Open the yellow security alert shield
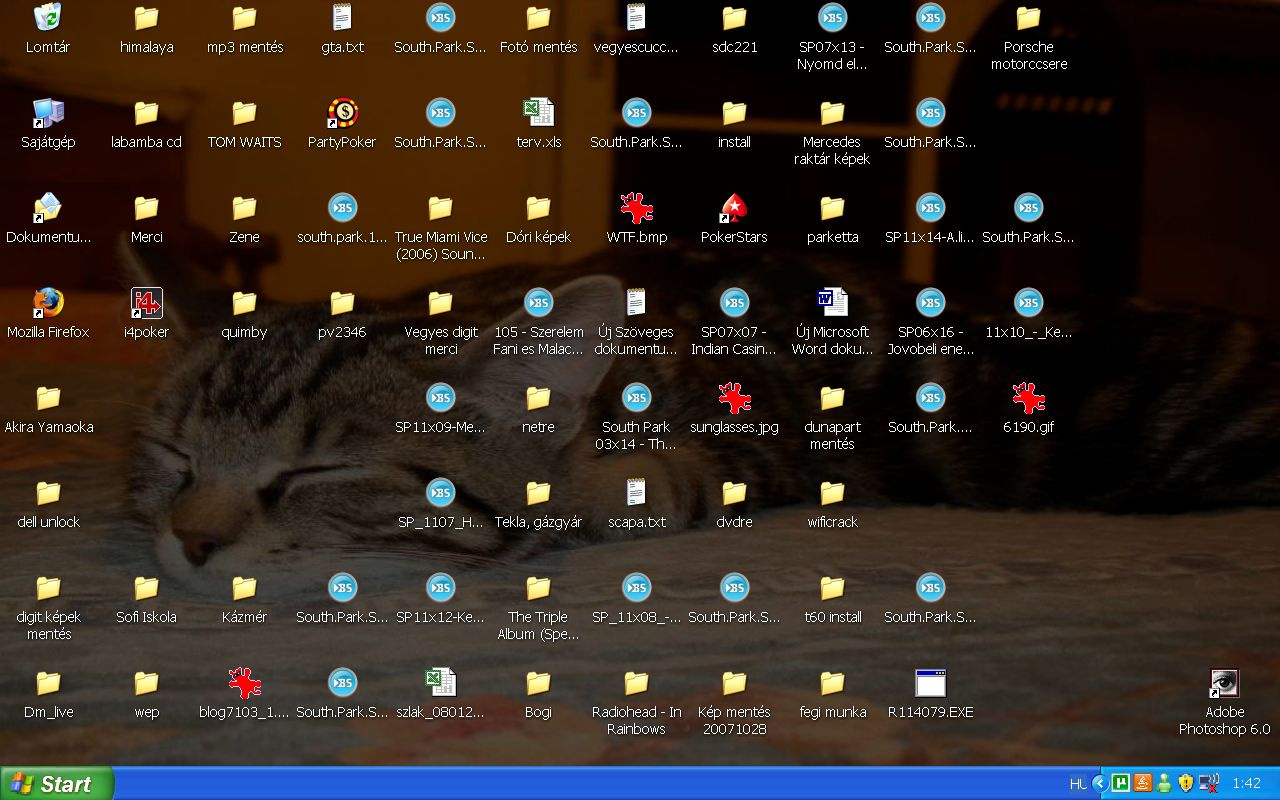This screenshot has height=800, width=1280. (x=1186, y=783)
